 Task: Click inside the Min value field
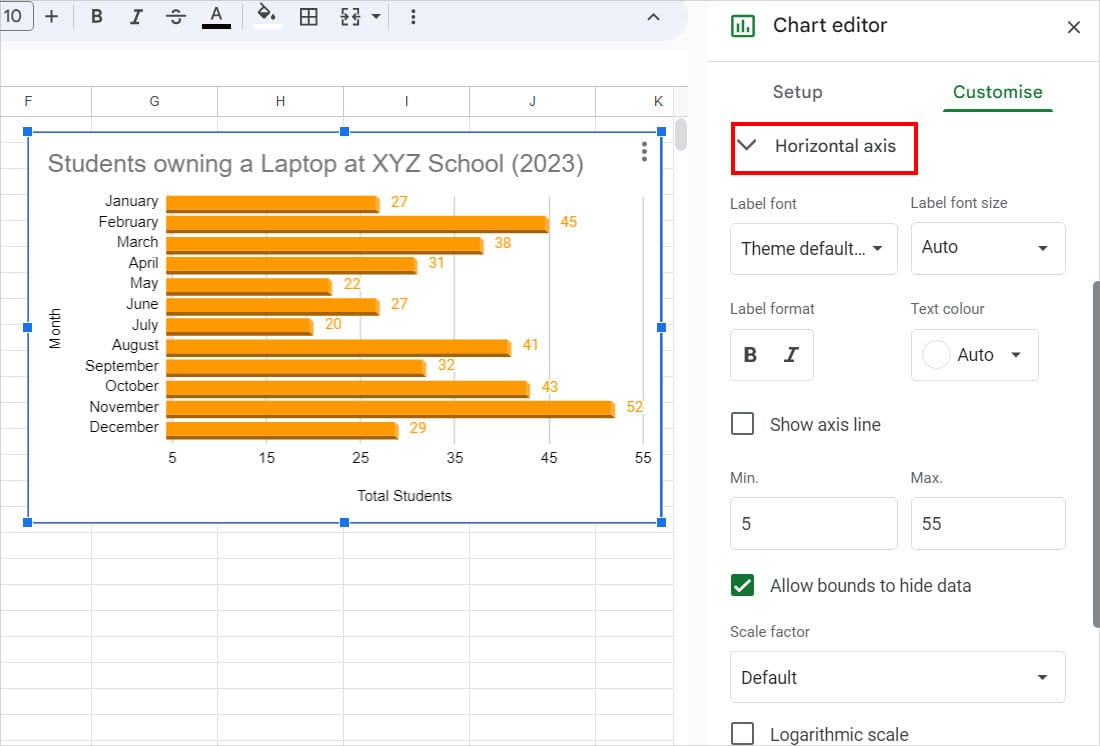coord(812,523)
